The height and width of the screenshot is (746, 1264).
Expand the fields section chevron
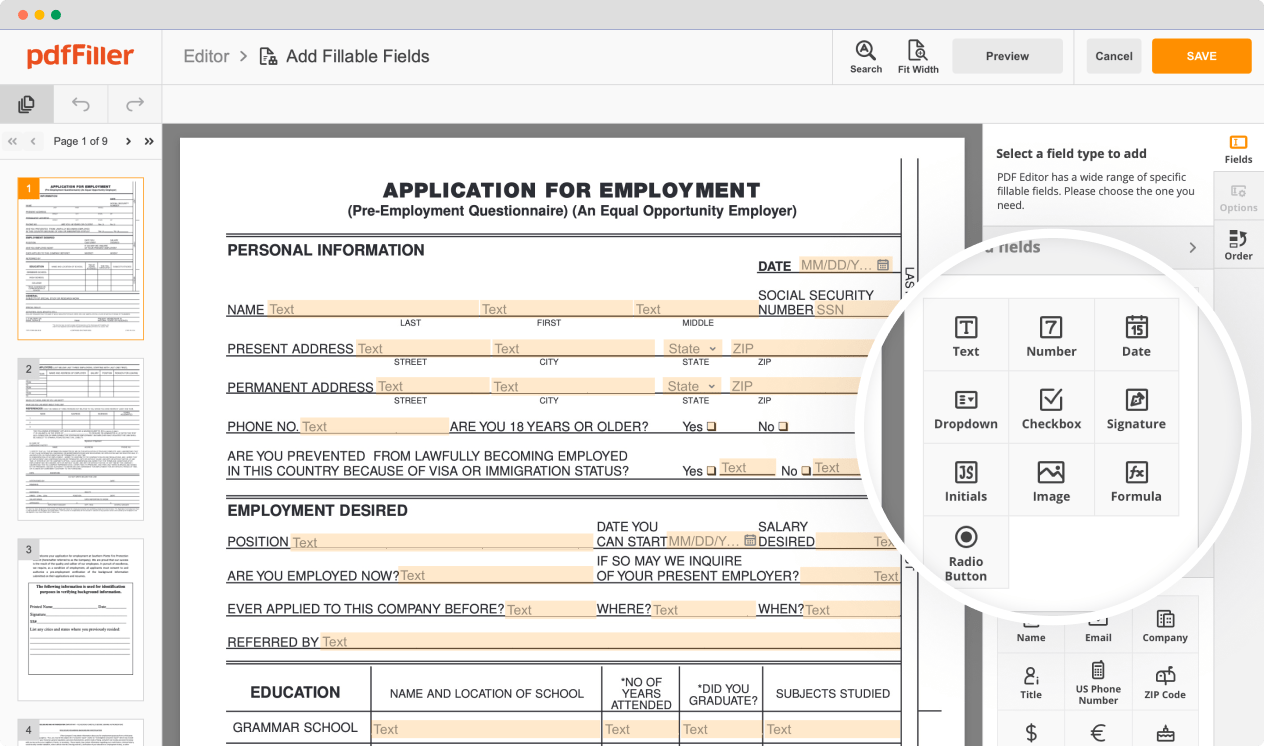(1192, 247)
